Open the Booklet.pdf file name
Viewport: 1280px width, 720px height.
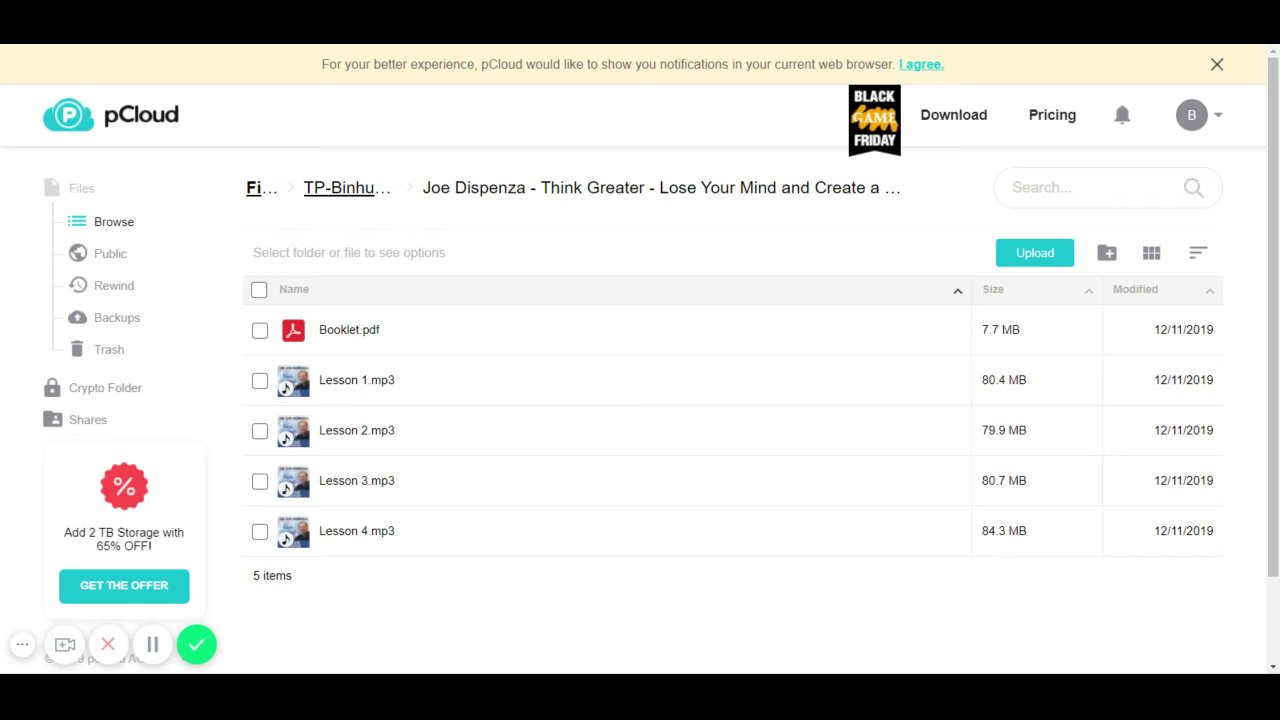click(349, 330)
